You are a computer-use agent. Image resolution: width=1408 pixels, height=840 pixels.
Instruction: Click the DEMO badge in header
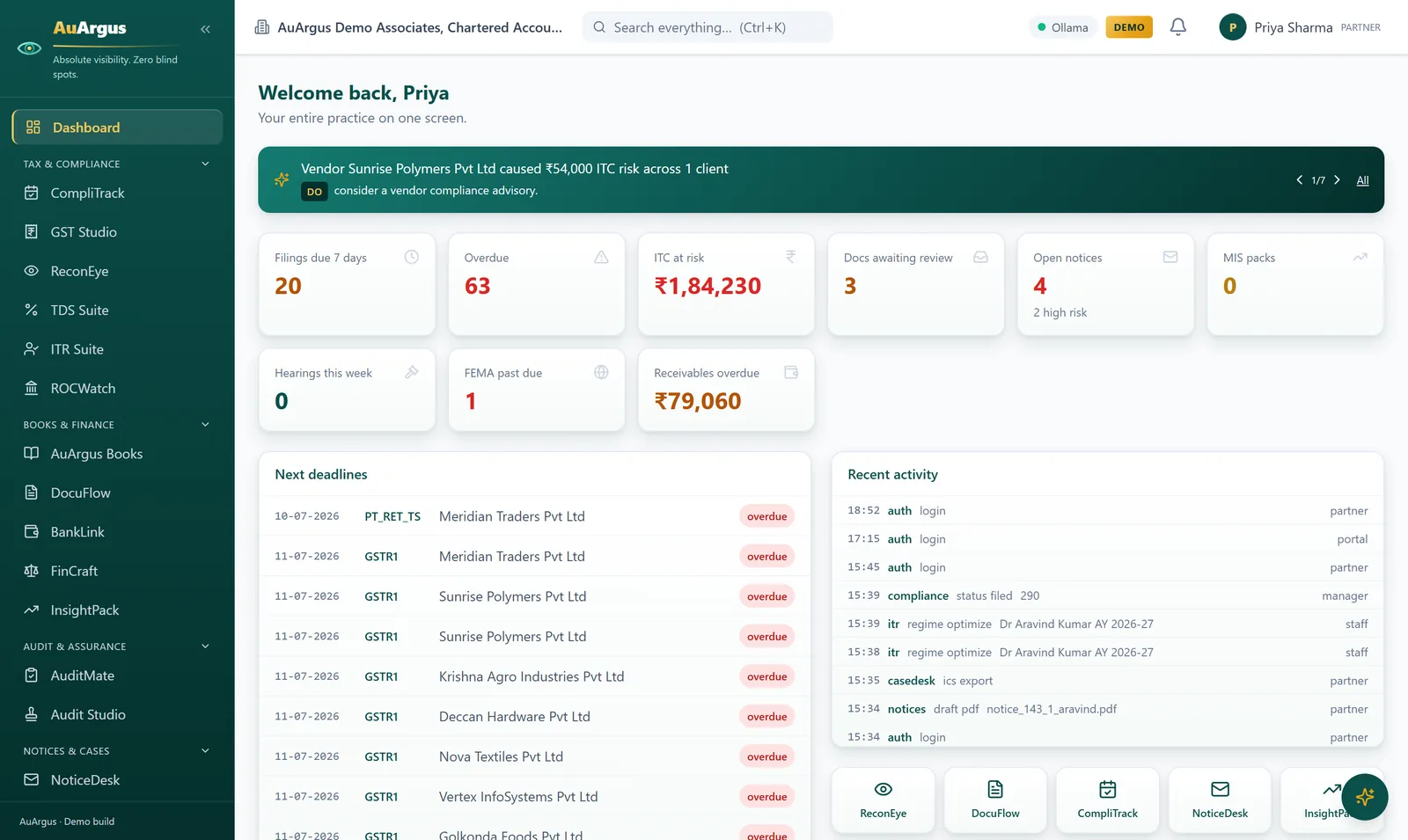point(1129,27)
